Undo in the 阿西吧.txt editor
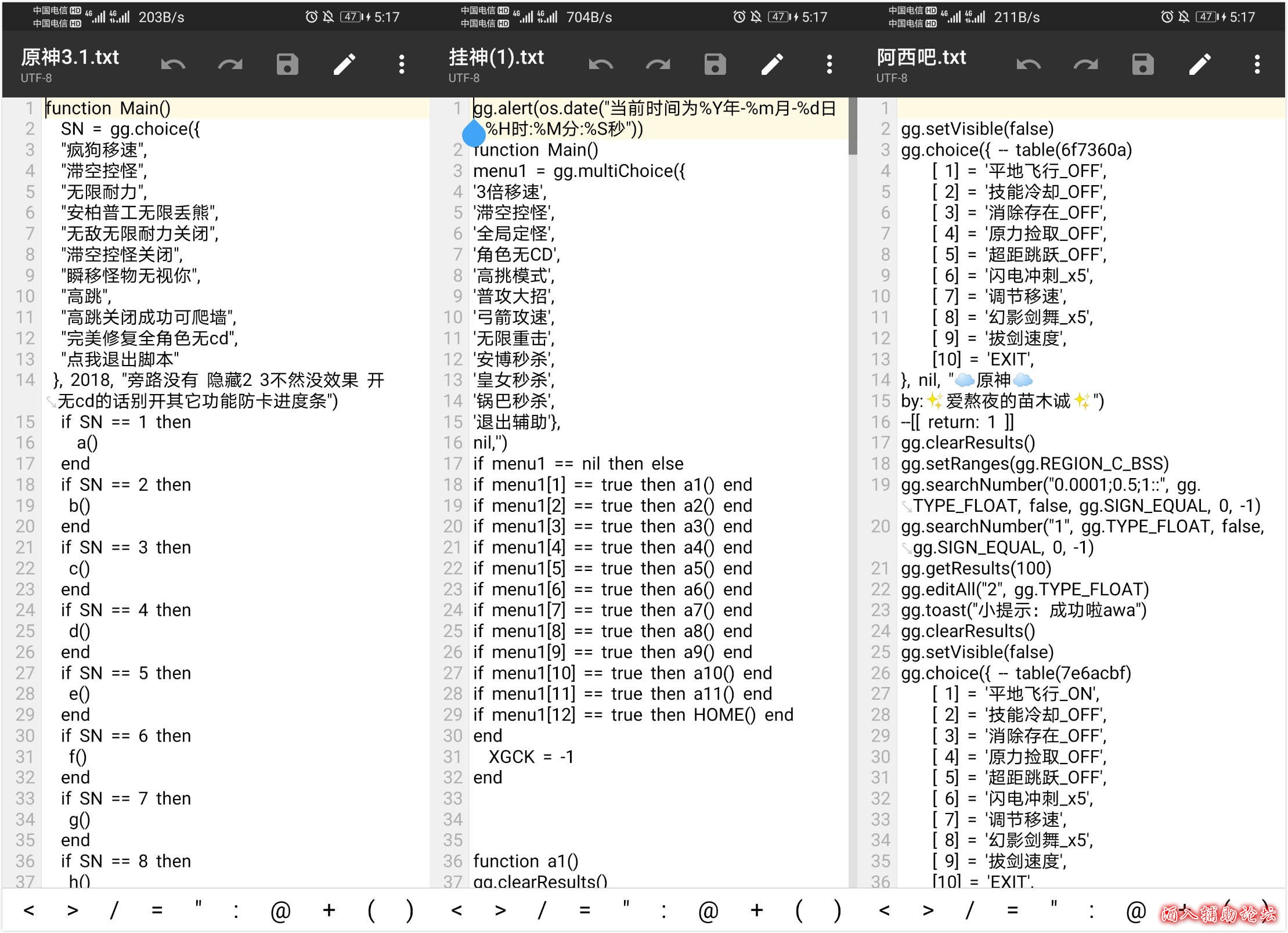The height and width of the screenshot is (933, 1288). (1029, 64)
